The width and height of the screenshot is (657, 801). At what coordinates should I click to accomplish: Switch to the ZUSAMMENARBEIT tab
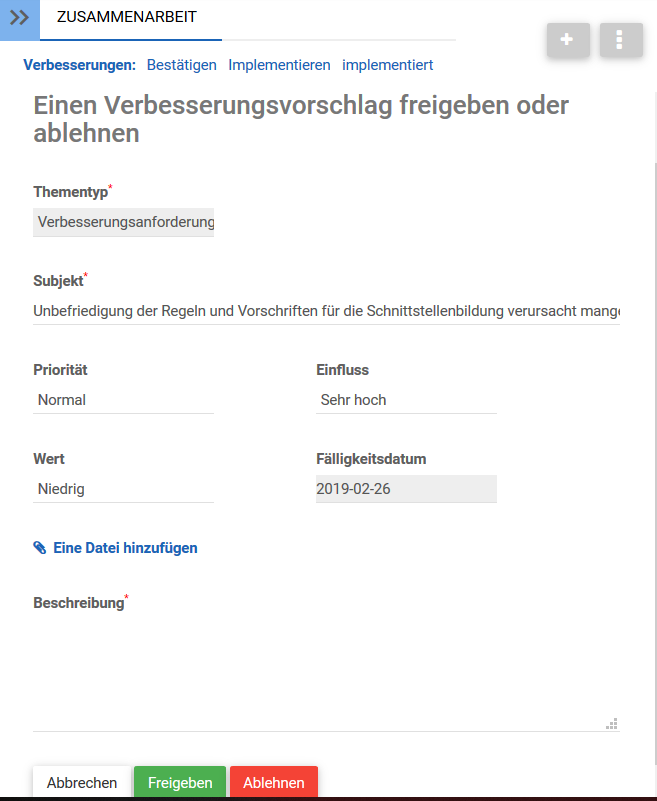[x=127, y=18]
